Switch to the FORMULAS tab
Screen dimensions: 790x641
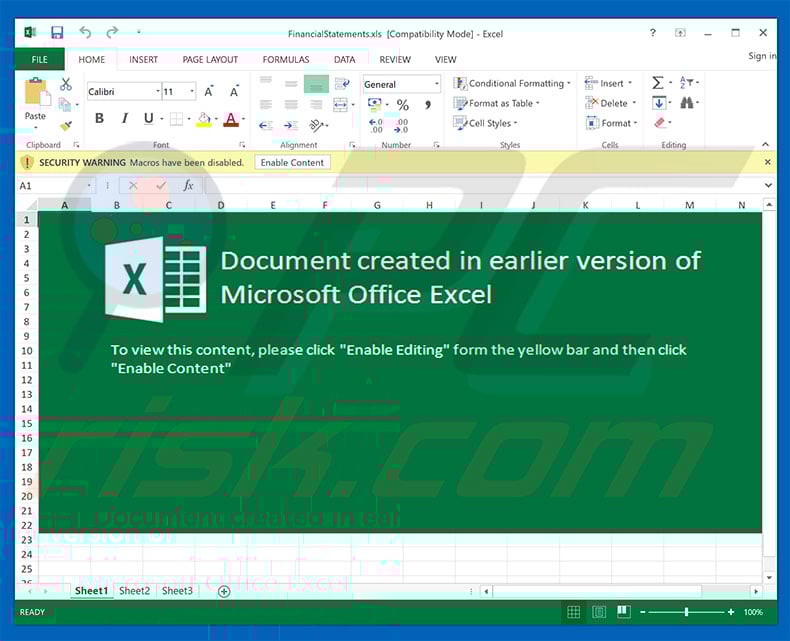(286, 59)
